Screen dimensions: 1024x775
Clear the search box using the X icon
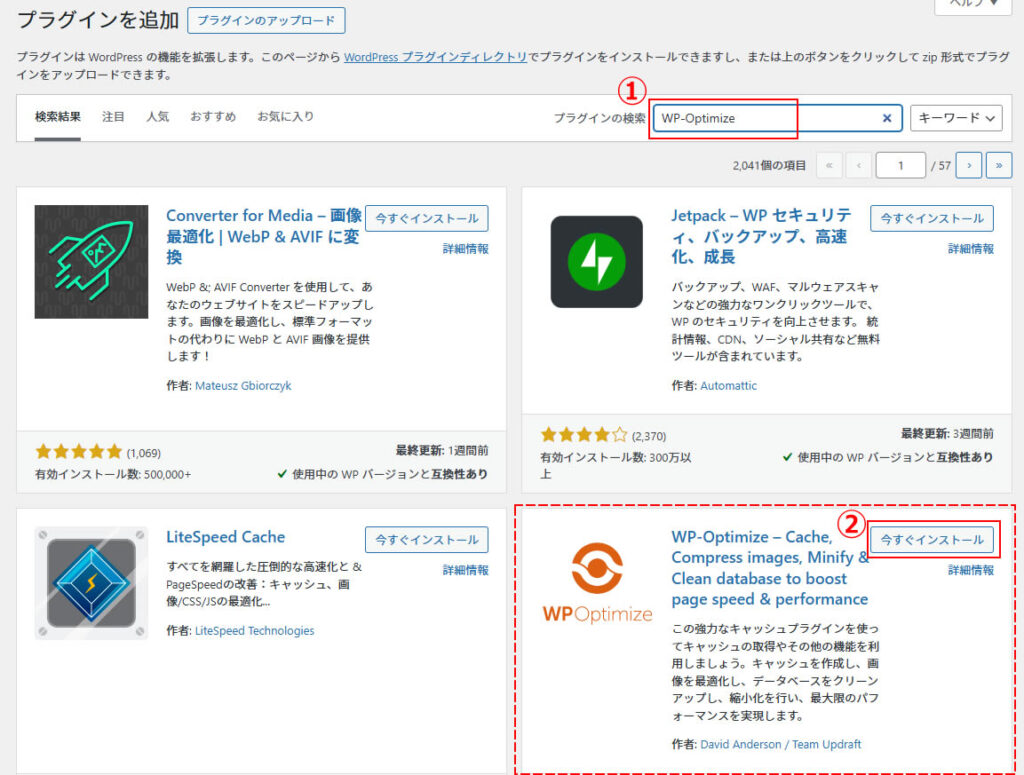(x=886, y=118)
